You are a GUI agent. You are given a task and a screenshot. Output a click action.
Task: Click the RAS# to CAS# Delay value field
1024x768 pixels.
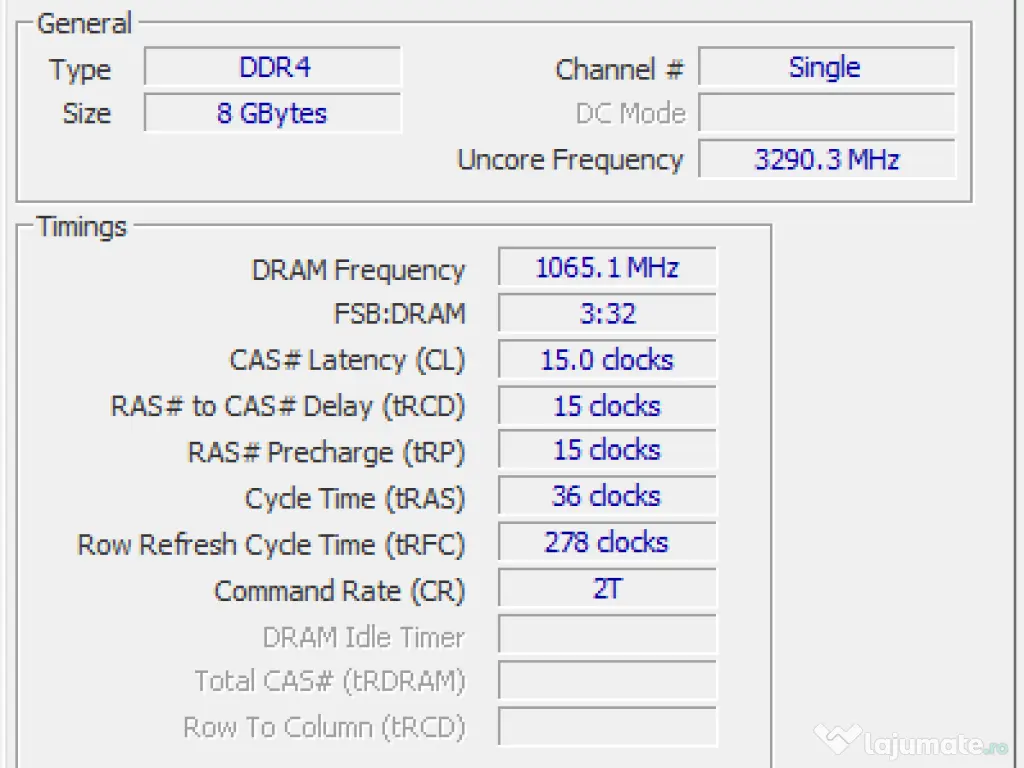607,406
